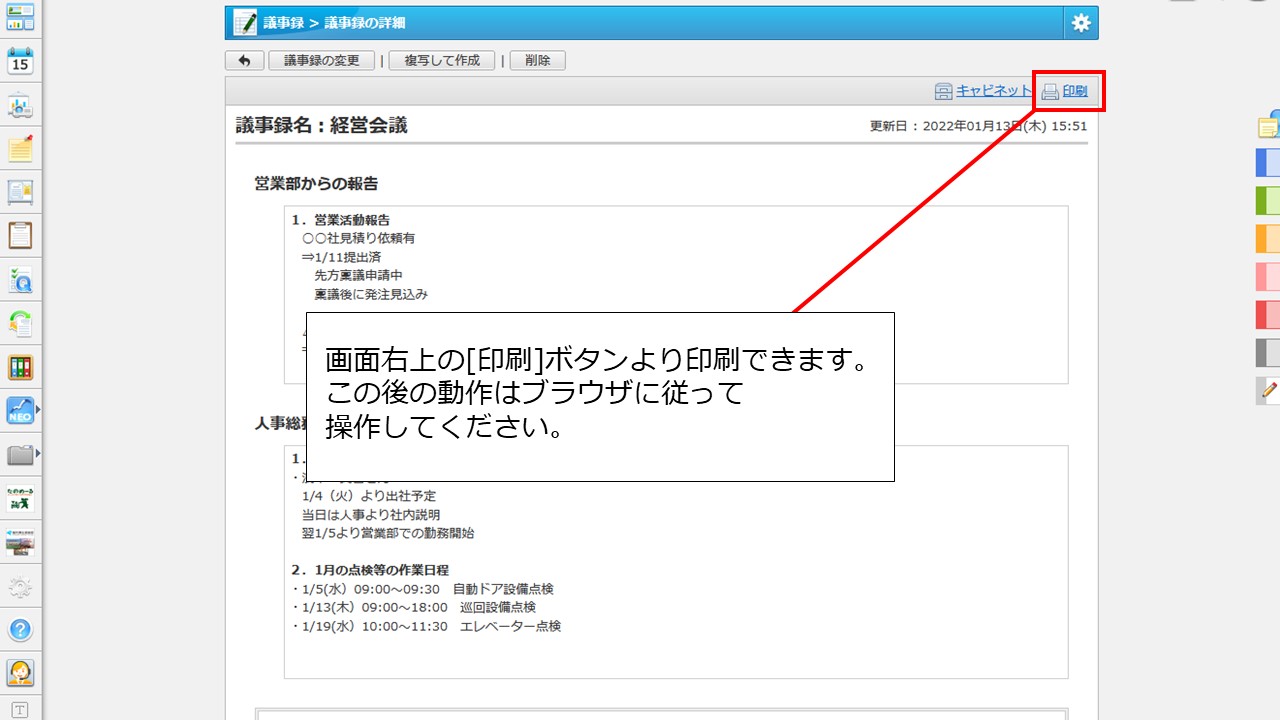Image resolution: width=1280 pixels, height=720 pixels.
Task: Click the back arrow button
Action: pos(245,61)
